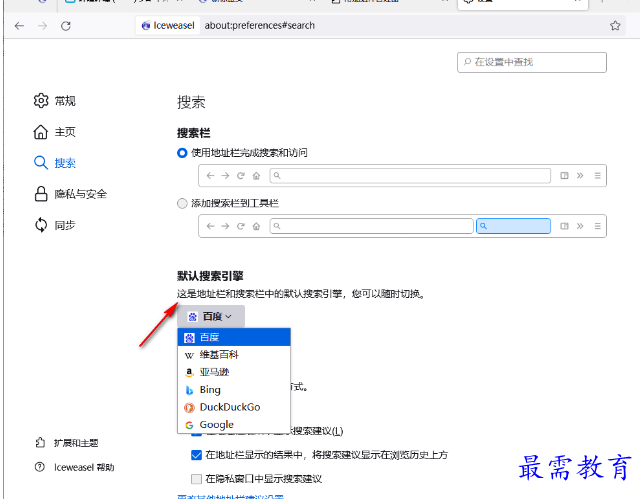Open 扩展和主题 link text
The image size is (640, 499).
click(x=76, y=443)
